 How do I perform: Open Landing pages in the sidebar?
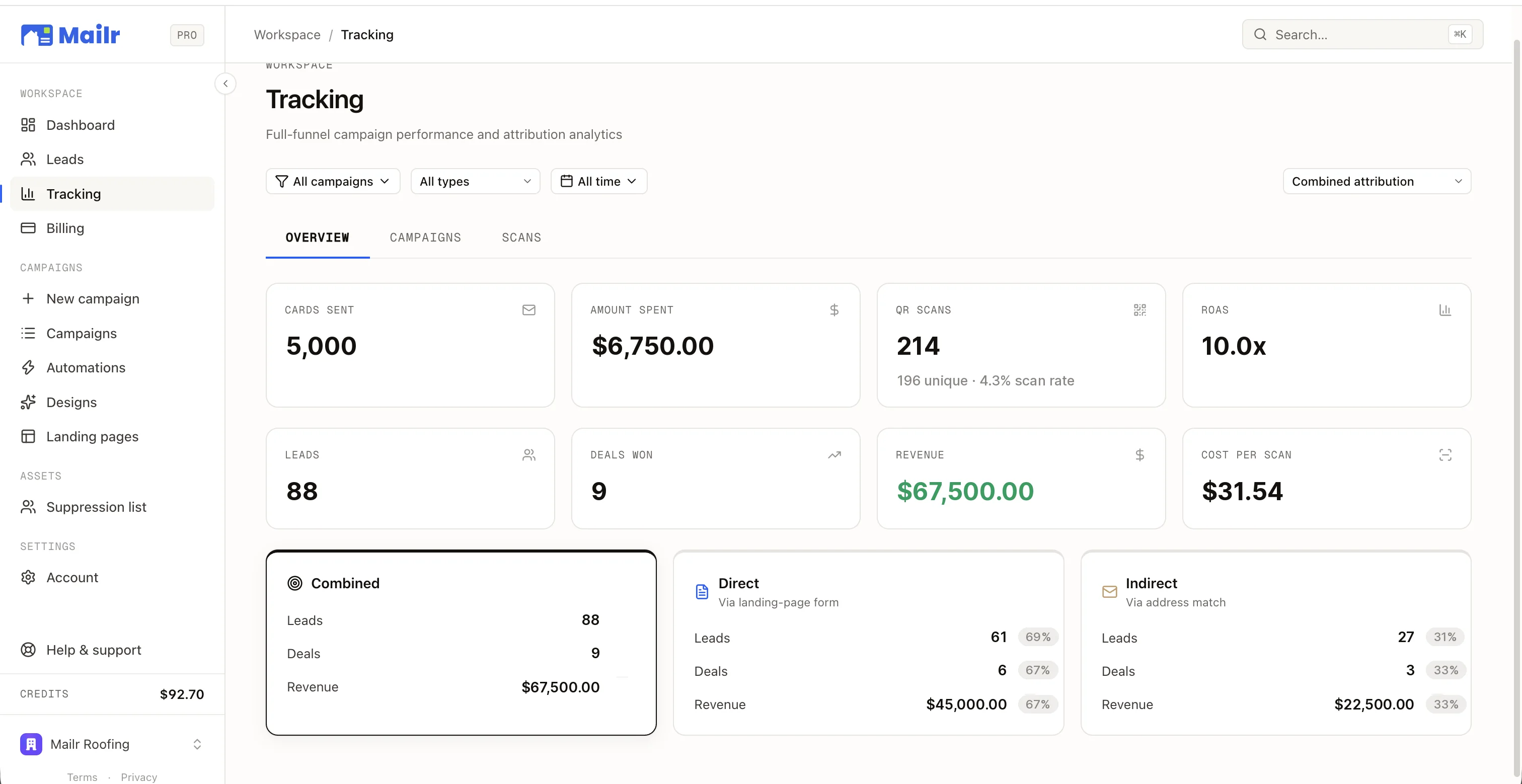point(112,437)
